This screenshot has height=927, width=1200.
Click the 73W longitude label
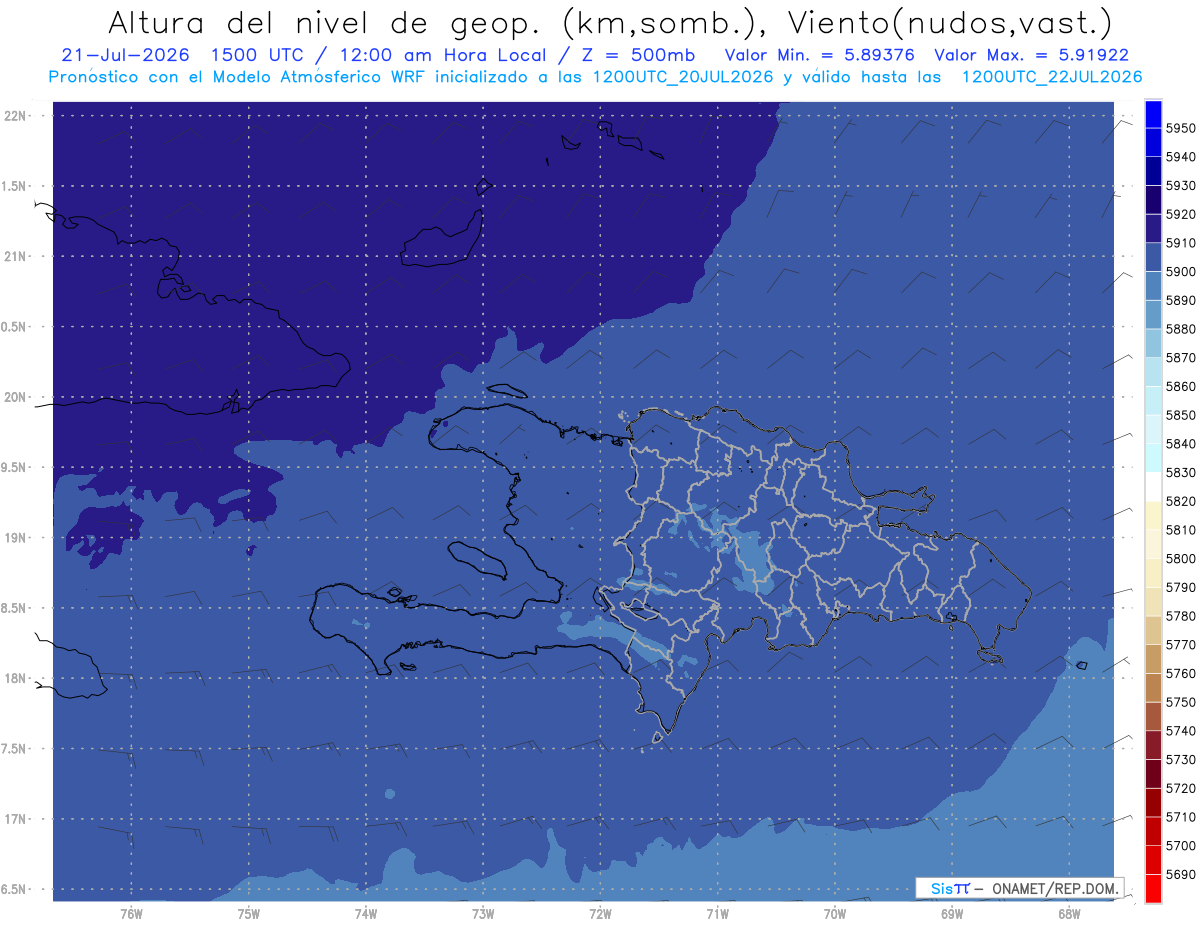483,913
